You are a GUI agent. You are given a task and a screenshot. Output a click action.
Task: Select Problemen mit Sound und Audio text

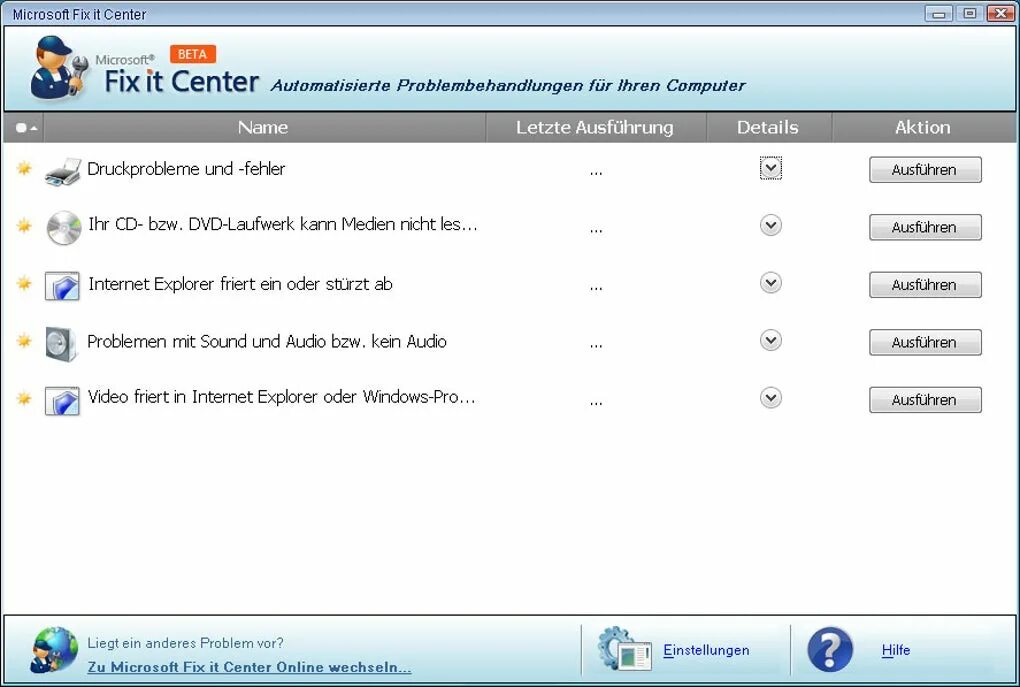(x=267, y=342)
